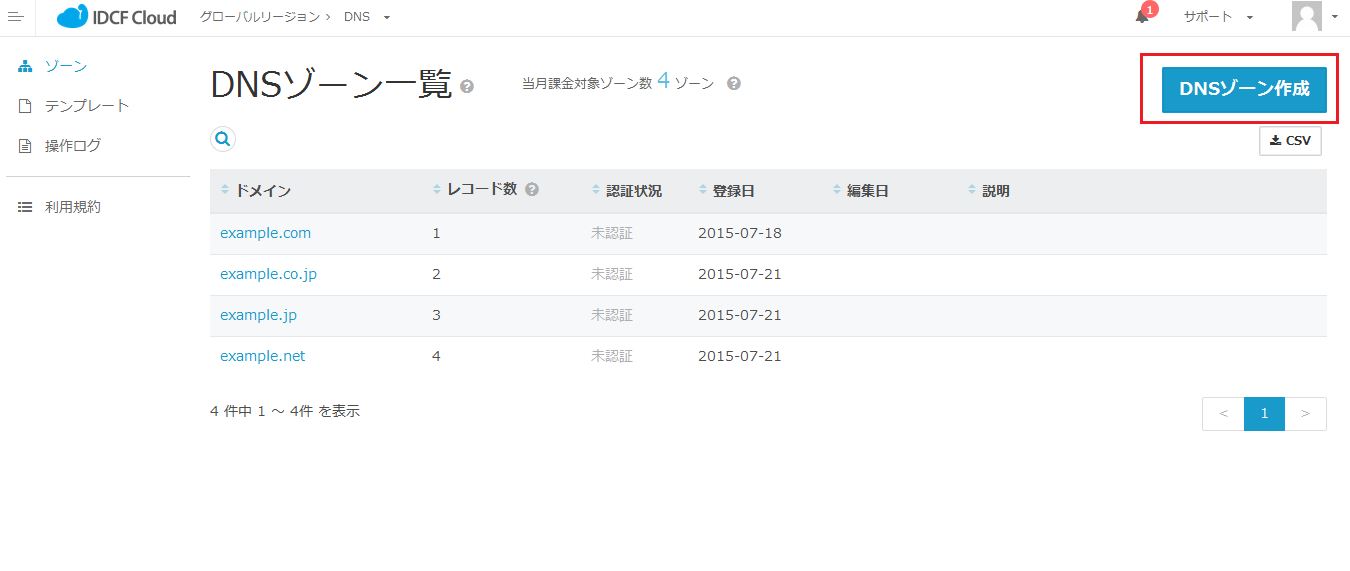Click the hamburger menu icon
Screen dimensions: 1350x571
(x=15, y=17)
